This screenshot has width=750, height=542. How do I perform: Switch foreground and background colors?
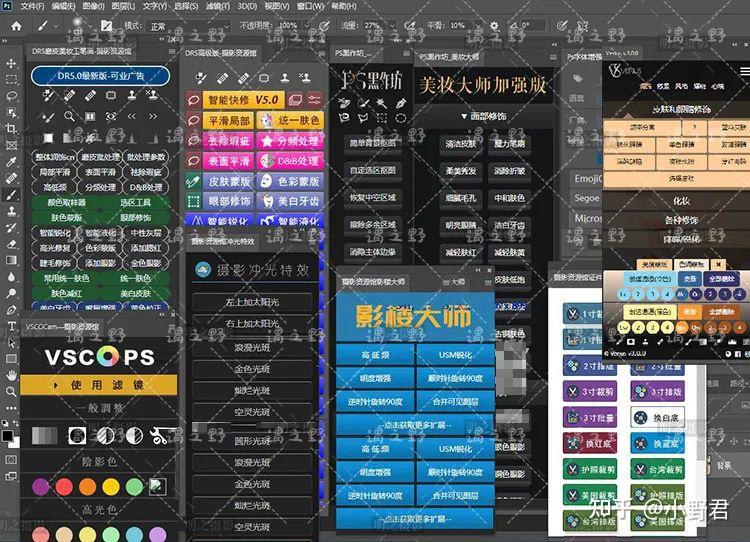[x=15, y=423]
